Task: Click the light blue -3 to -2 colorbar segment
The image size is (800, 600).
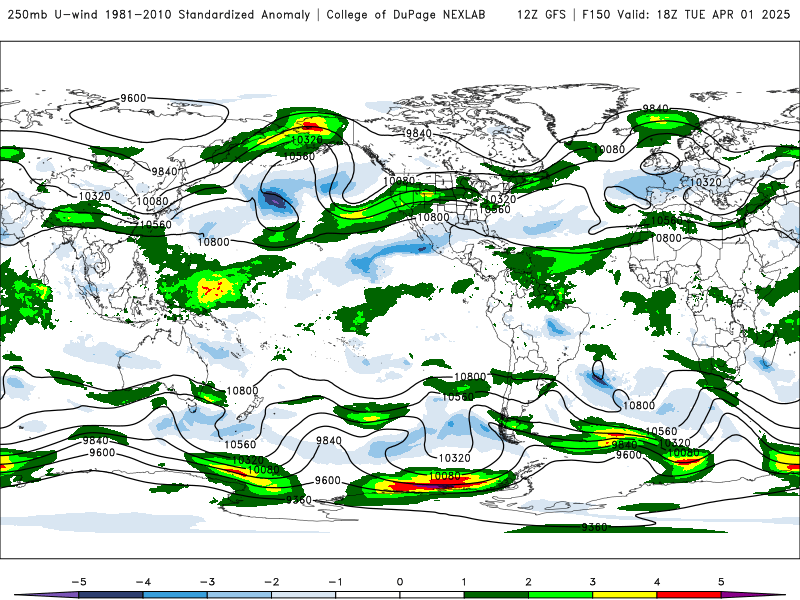Action: (x=239, y=595)
